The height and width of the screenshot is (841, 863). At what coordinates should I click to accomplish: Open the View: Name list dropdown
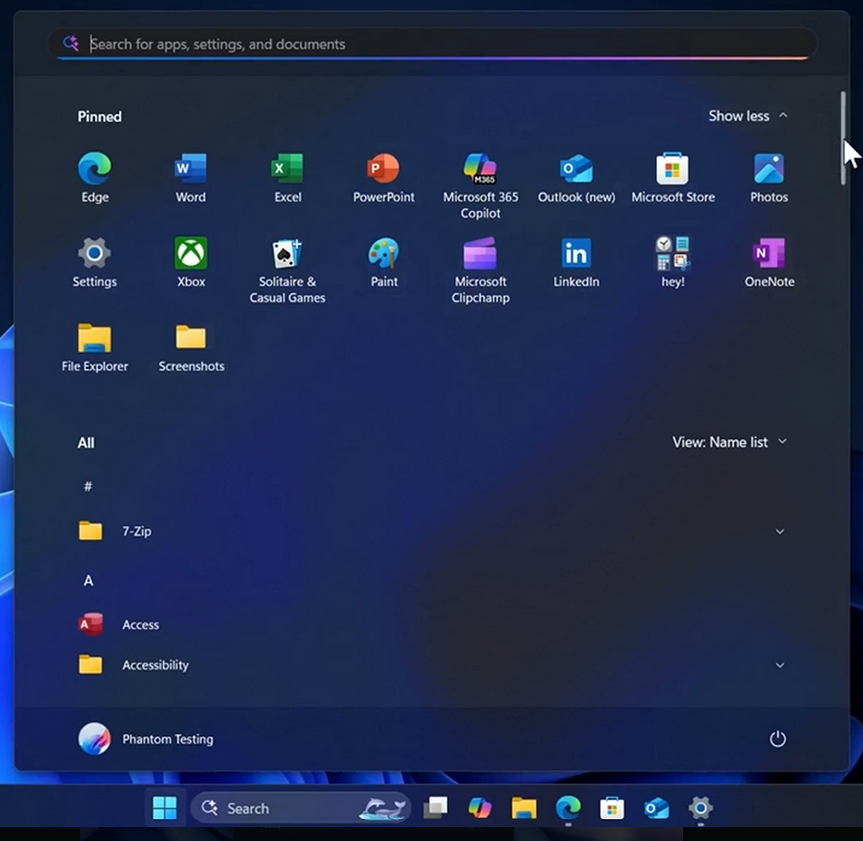(x=729, y=442)
